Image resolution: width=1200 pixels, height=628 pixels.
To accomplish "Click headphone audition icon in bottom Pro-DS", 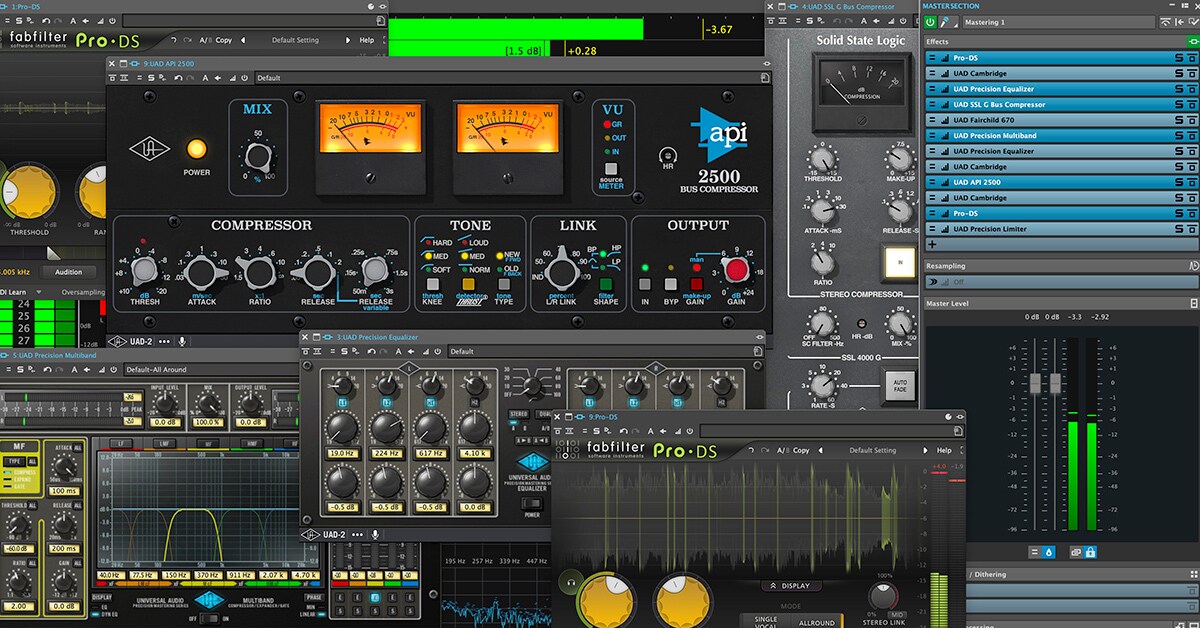I will [573, 582].
